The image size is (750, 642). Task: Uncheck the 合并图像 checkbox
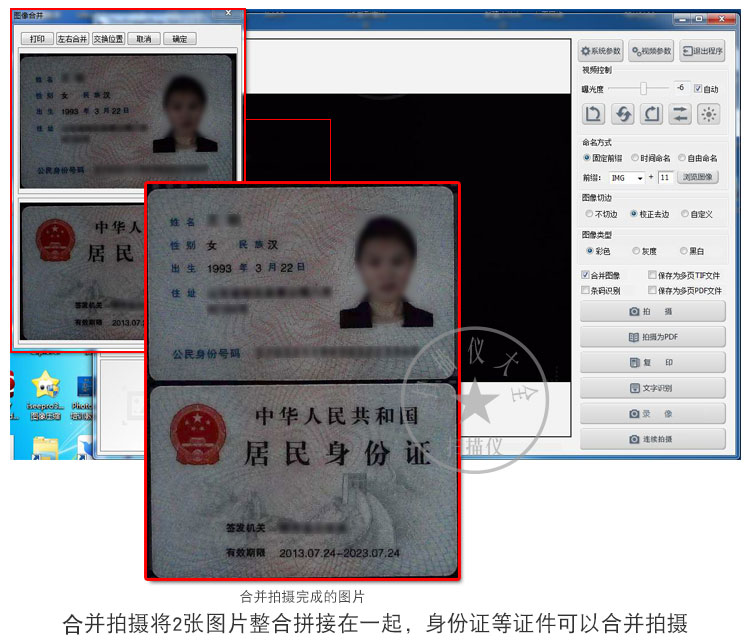585,275
